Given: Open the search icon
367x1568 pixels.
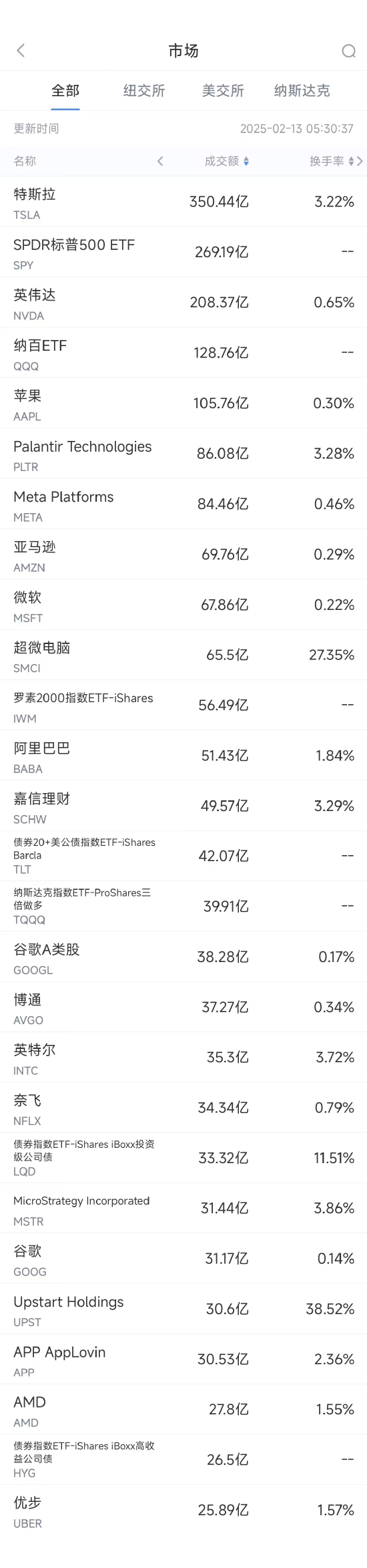Looking at the screenshot, I should point(348,51).
